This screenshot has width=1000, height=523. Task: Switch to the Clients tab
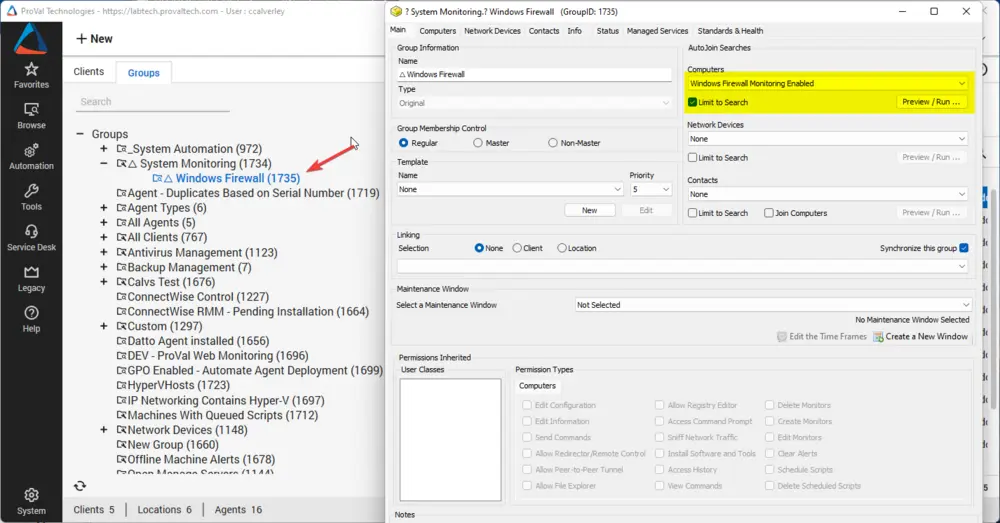pos(89,71)
